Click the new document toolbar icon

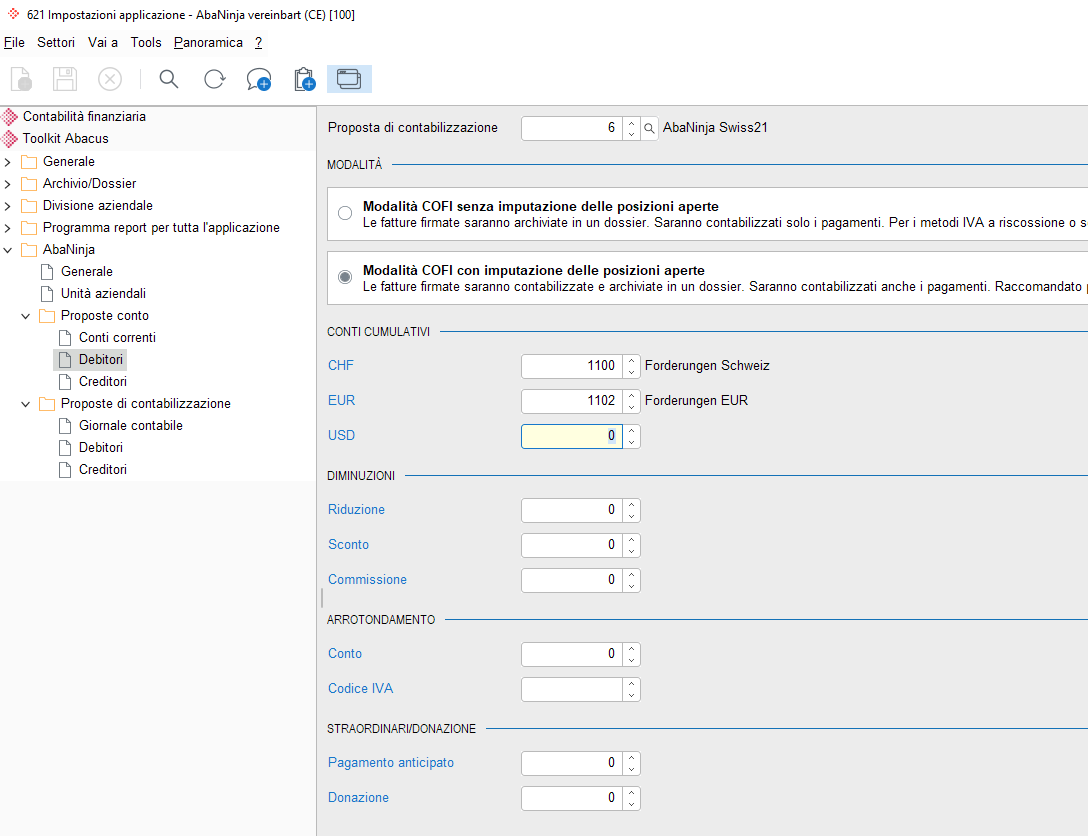pos(21,79)
